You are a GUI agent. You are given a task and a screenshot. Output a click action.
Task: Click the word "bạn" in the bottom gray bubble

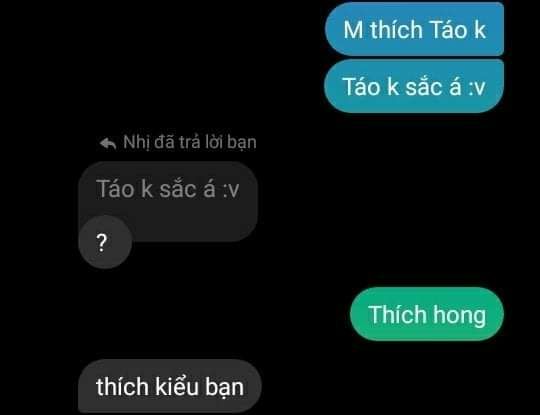225,387
